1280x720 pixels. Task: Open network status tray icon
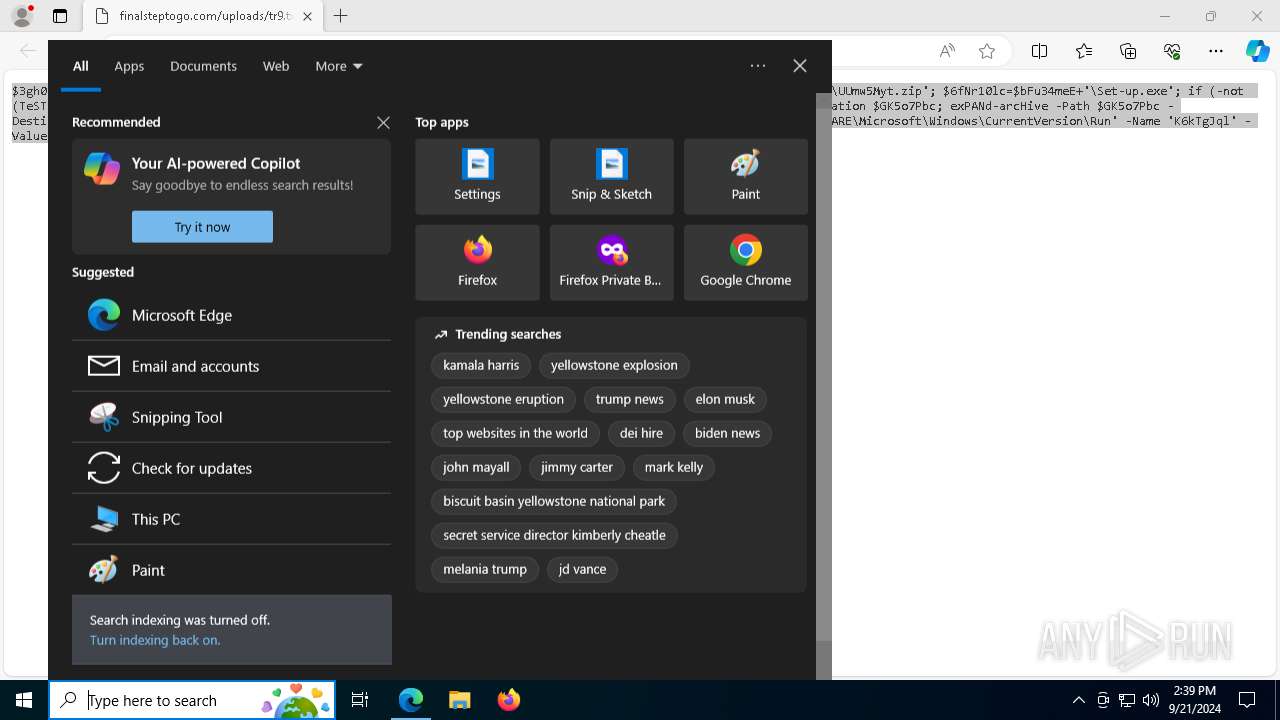pos(1127,700)
